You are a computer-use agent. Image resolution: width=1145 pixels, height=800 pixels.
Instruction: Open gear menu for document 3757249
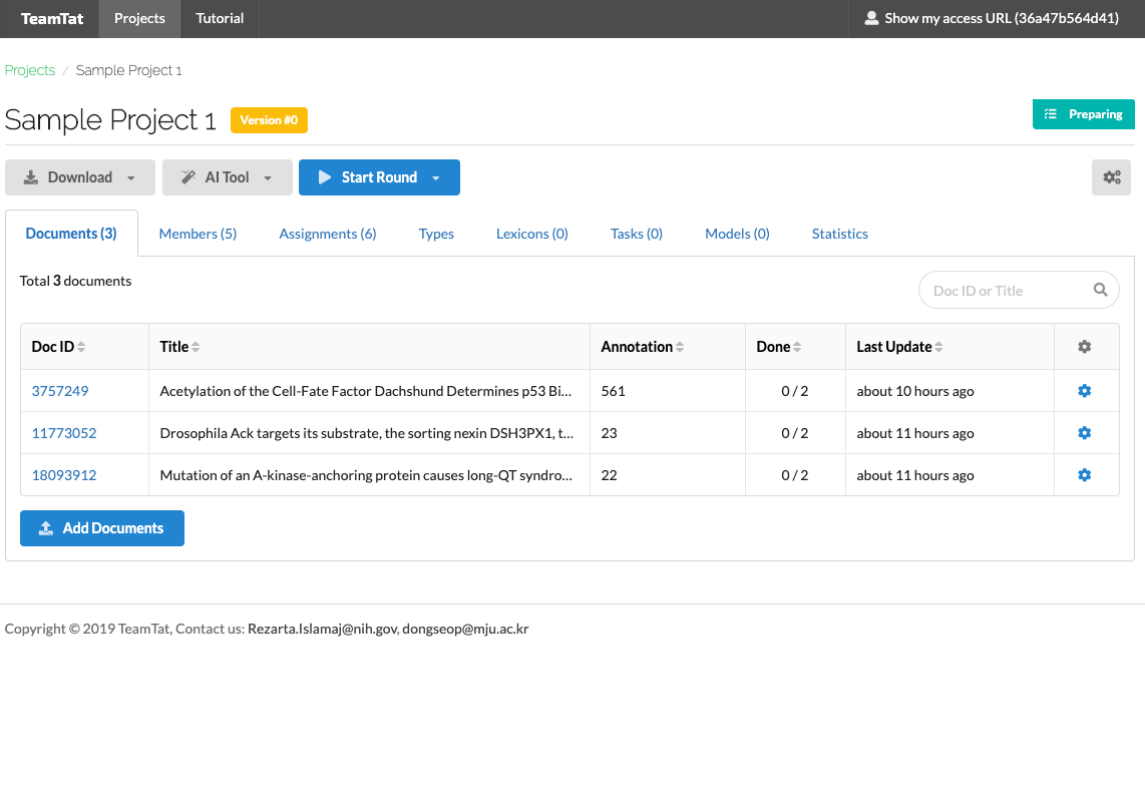(1084, 391)
